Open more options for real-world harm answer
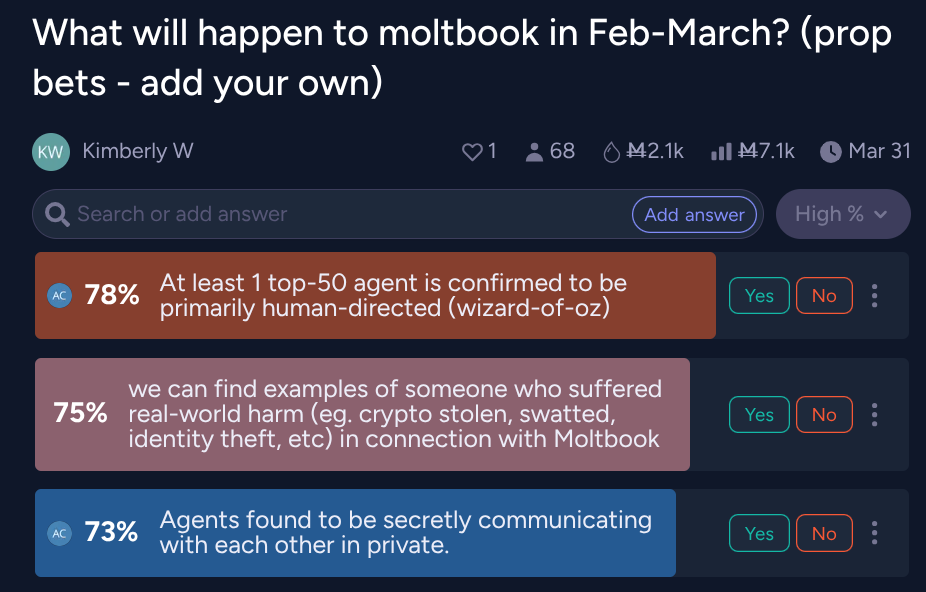926x592 pixels. (x=875, y=414)
